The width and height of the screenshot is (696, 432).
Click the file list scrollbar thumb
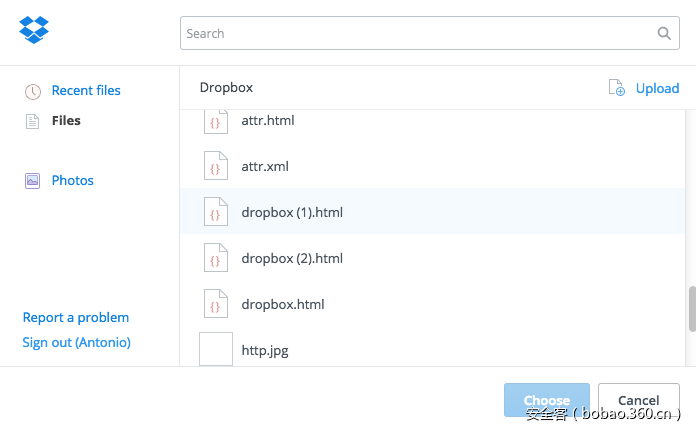(691, 309)
